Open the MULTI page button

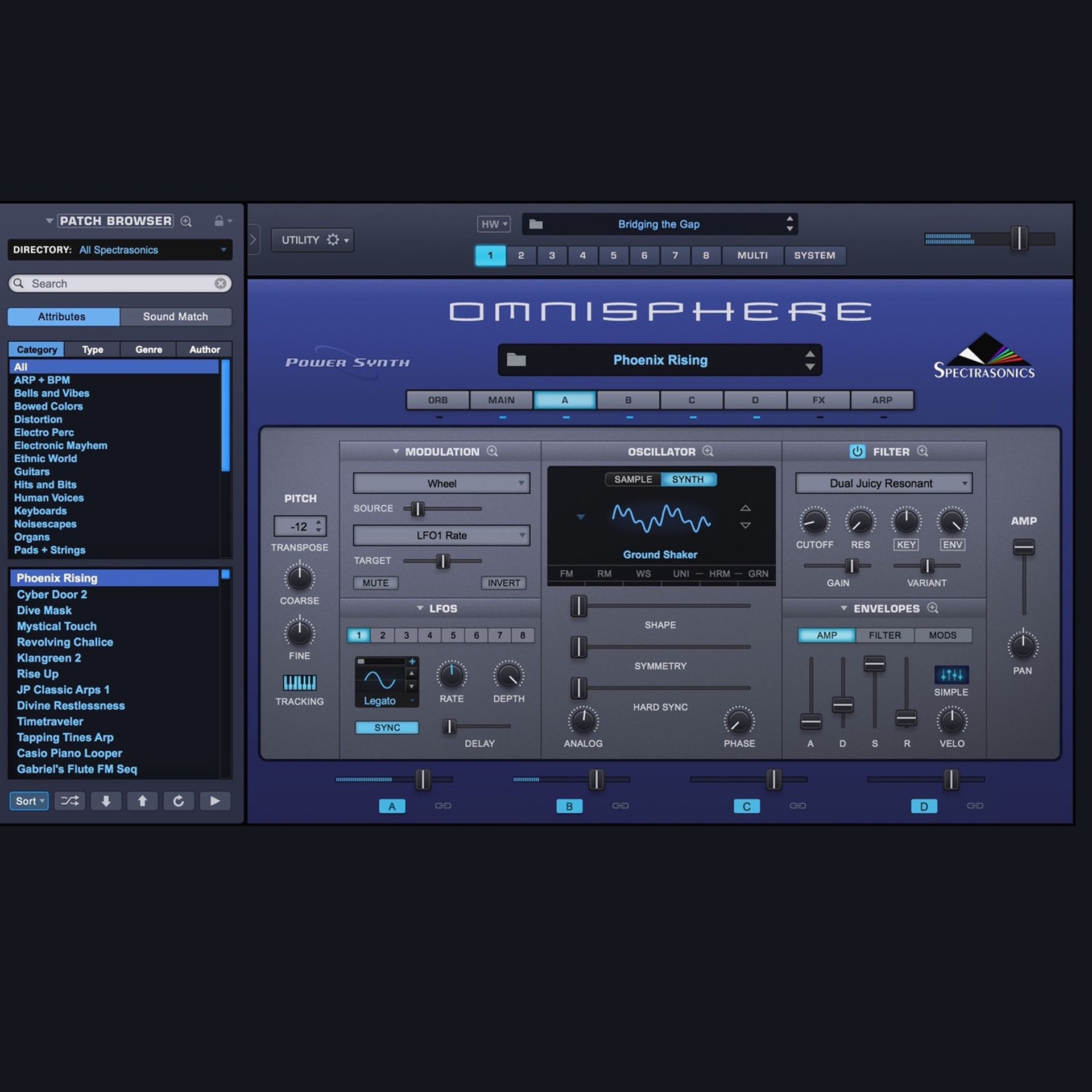click(752, 255)
